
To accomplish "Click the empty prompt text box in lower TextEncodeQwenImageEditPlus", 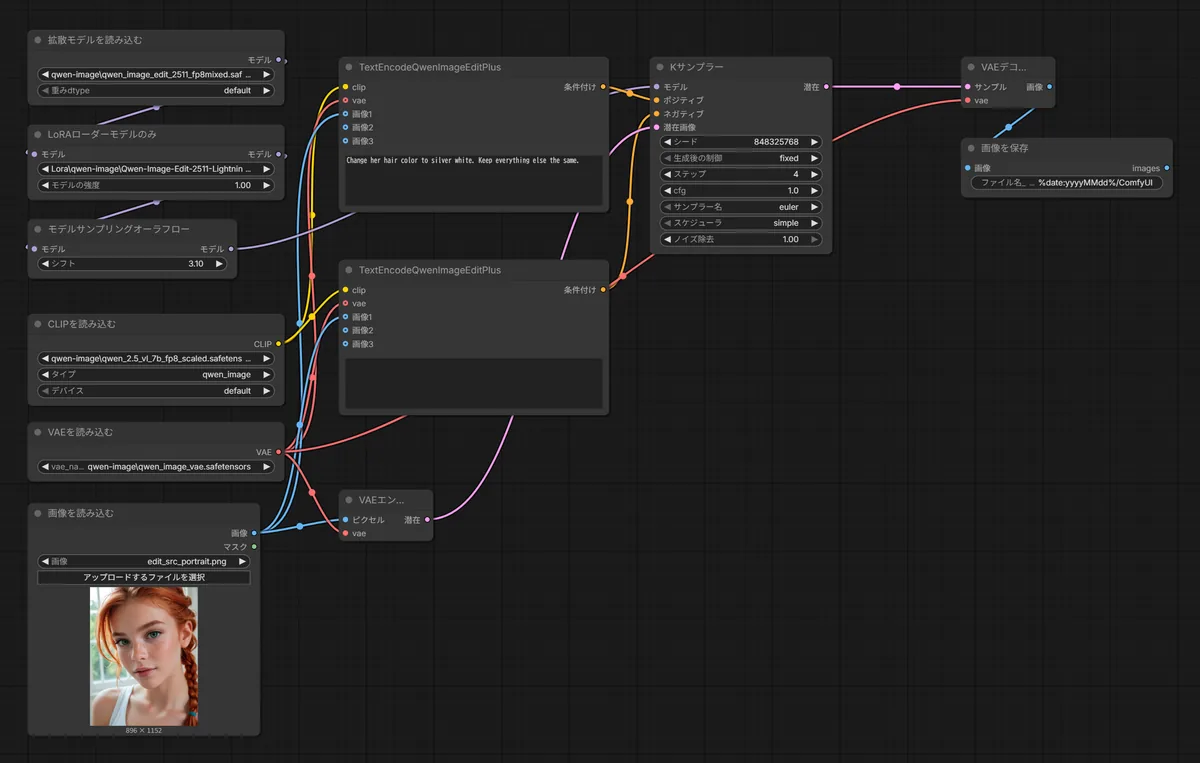I will coord(474,383).
